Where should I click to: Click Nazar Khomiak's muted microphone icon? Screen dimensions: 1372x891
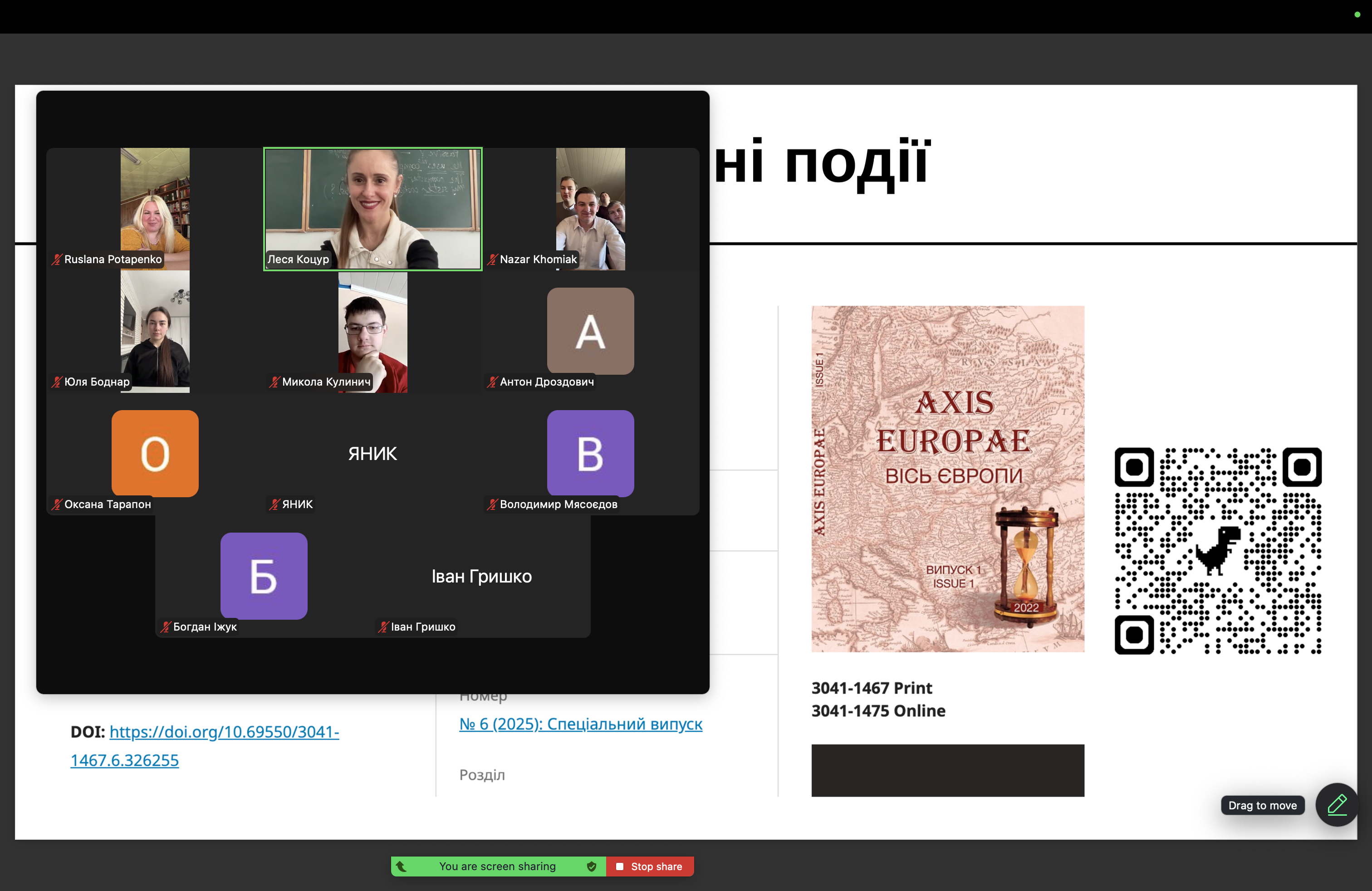492,259
